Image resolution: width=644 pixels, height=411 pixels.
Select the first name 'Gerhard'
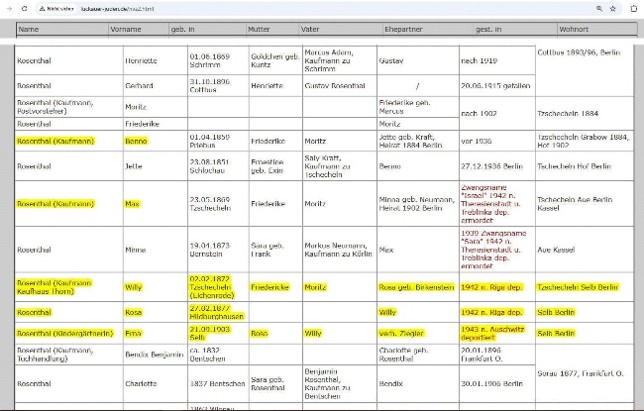coord(139,86)
